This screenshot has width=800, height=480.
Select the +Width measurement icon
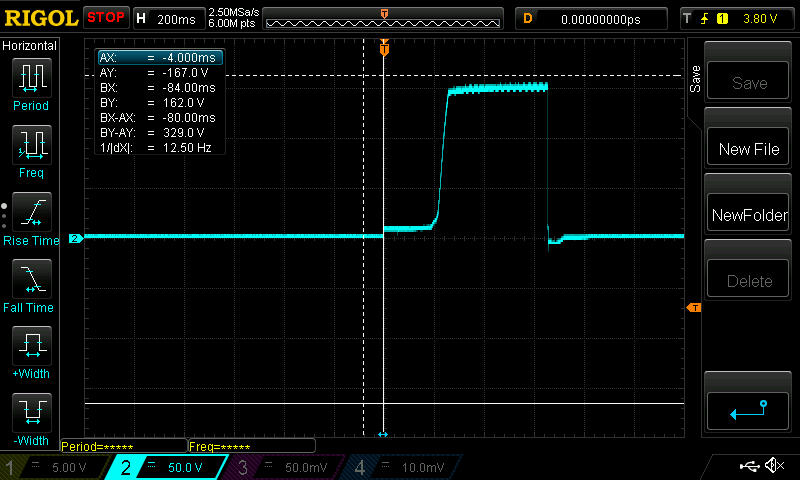30,352
